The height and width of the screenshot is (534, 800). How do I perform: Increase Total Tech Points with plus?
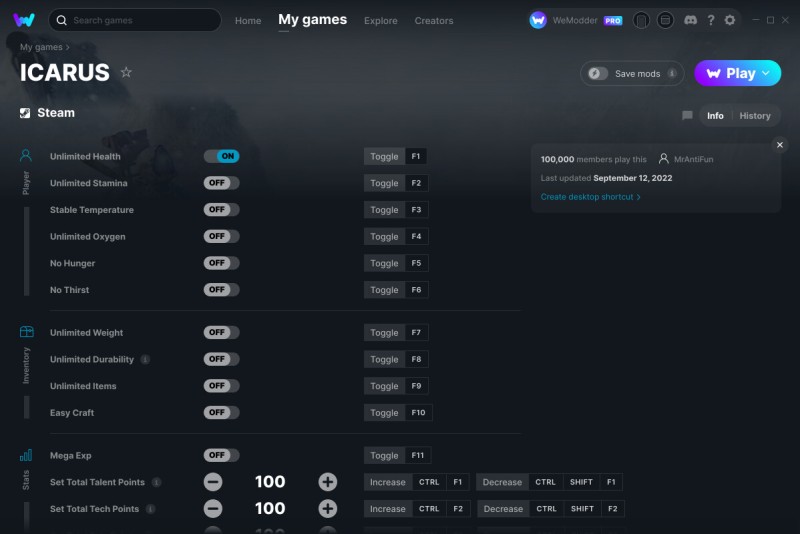coord(328,508)
